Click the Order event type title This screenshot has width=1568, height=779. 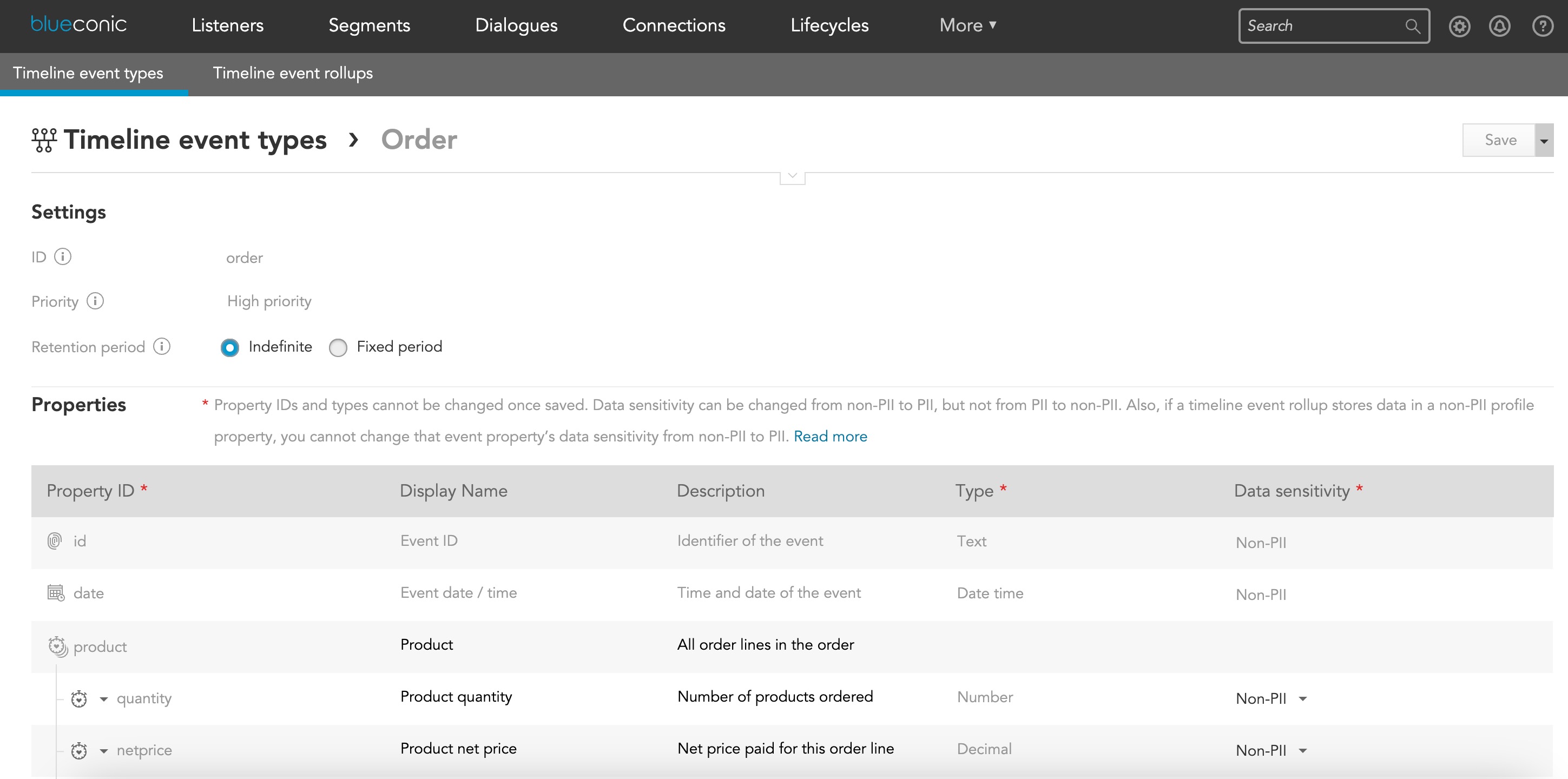click(419, 140)
